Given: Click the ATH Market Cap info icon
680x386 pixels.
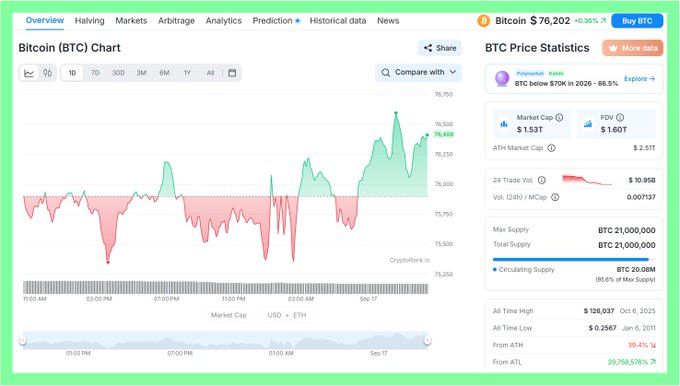Looking at the screenshot, I should coord(551,148).
